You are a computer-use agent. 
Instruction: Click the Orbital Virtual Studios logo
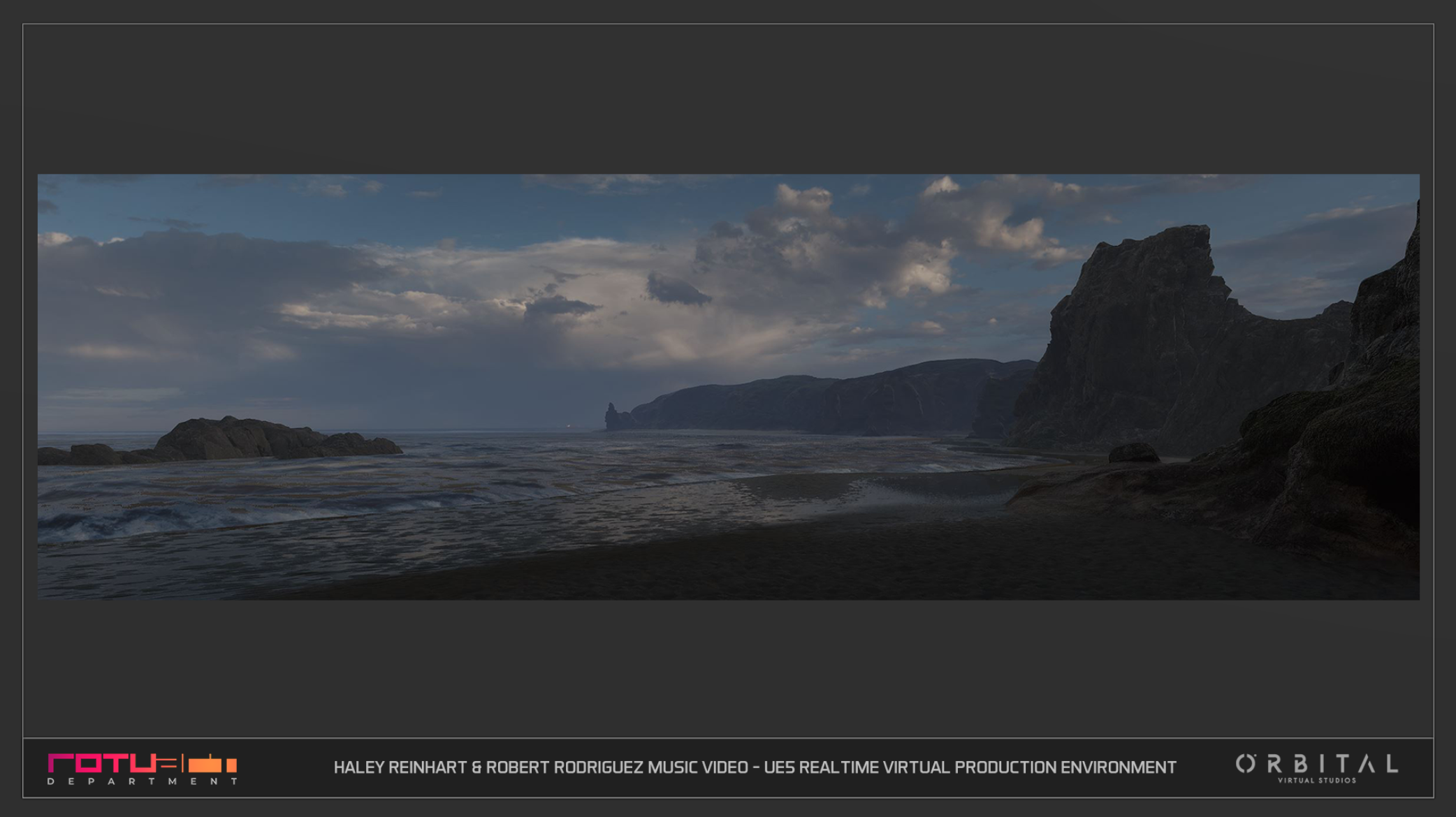pyautogui.click(x=1317, y=768)
